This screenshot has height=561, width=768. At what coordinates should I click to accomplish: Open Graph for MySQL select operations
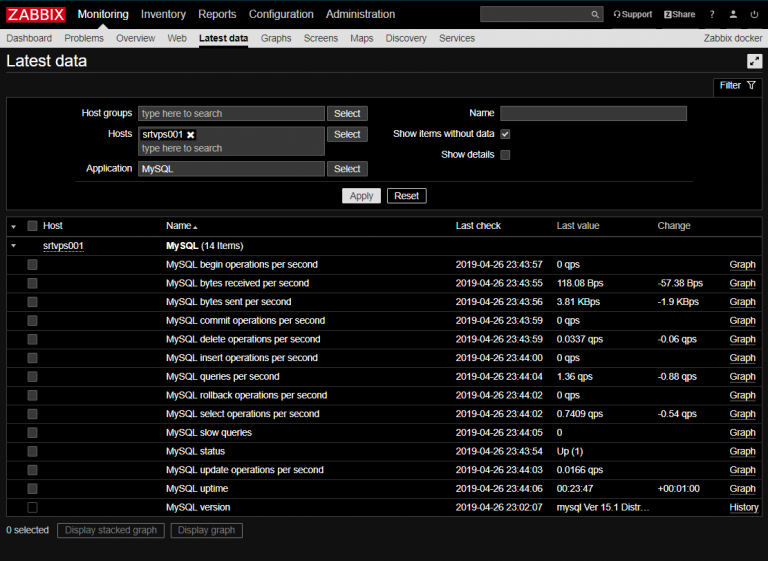click(743, 414)
